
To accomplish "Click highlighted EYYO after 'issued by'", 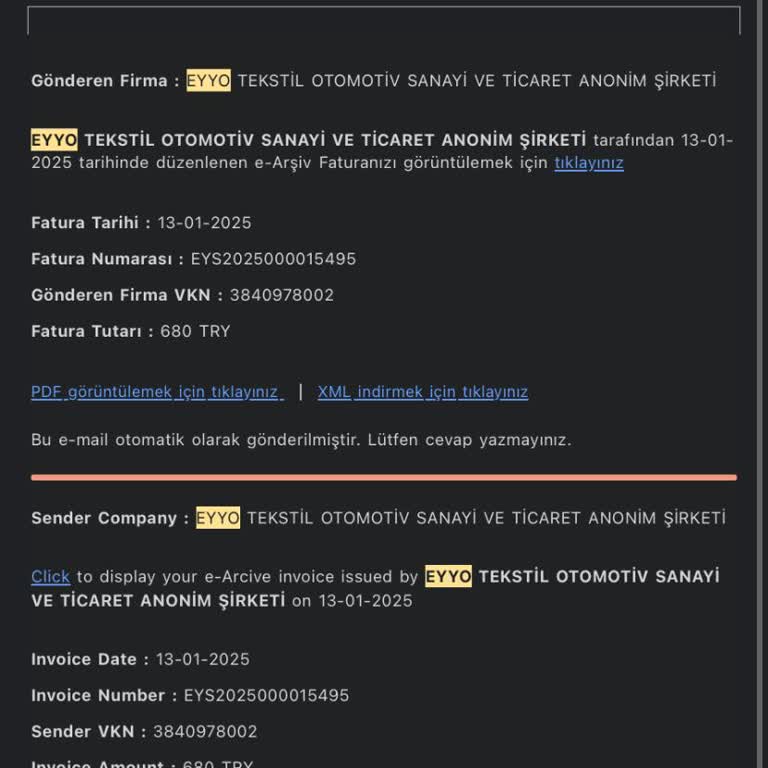I will point(448,576).
